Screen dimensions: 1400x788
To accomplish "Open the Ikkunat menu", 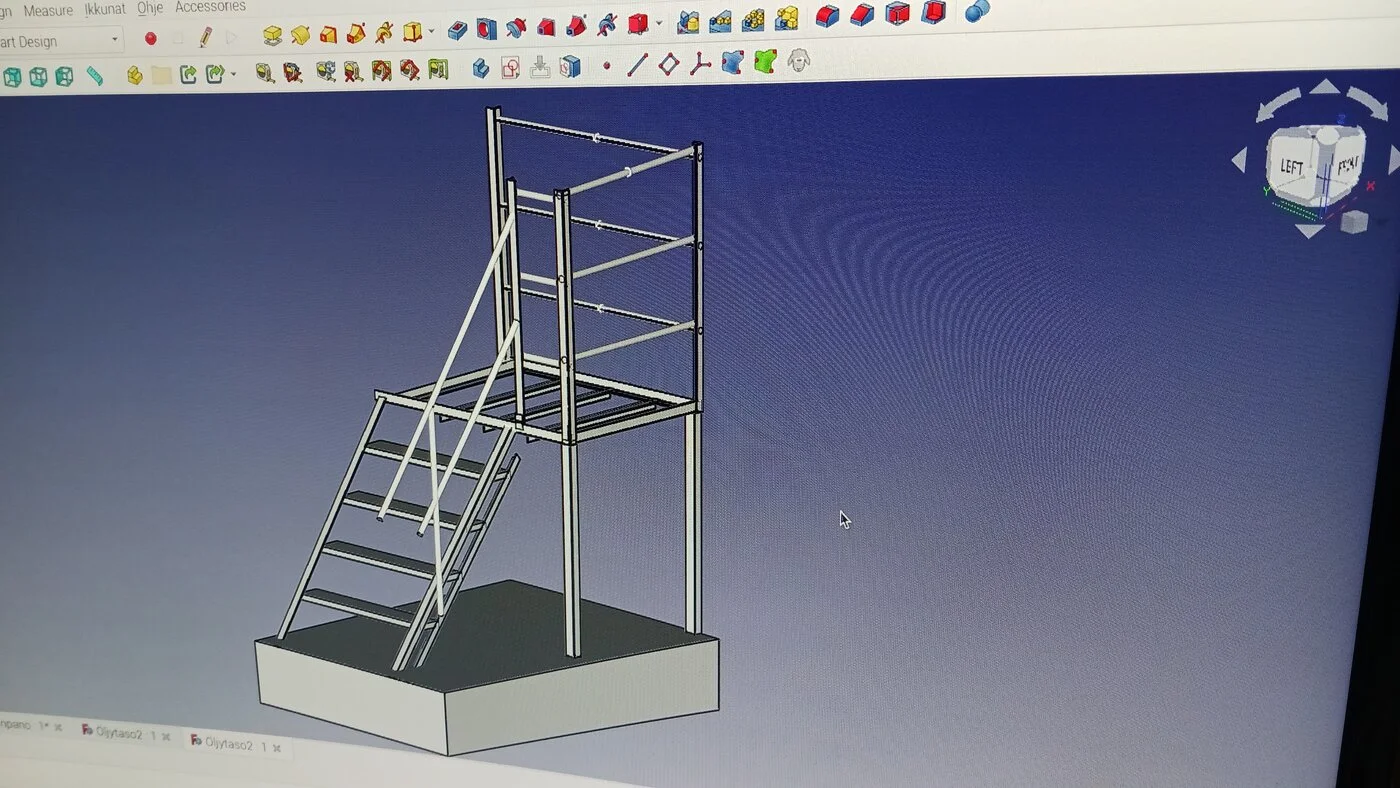I will pyautogui.click(x=105, y=9).
